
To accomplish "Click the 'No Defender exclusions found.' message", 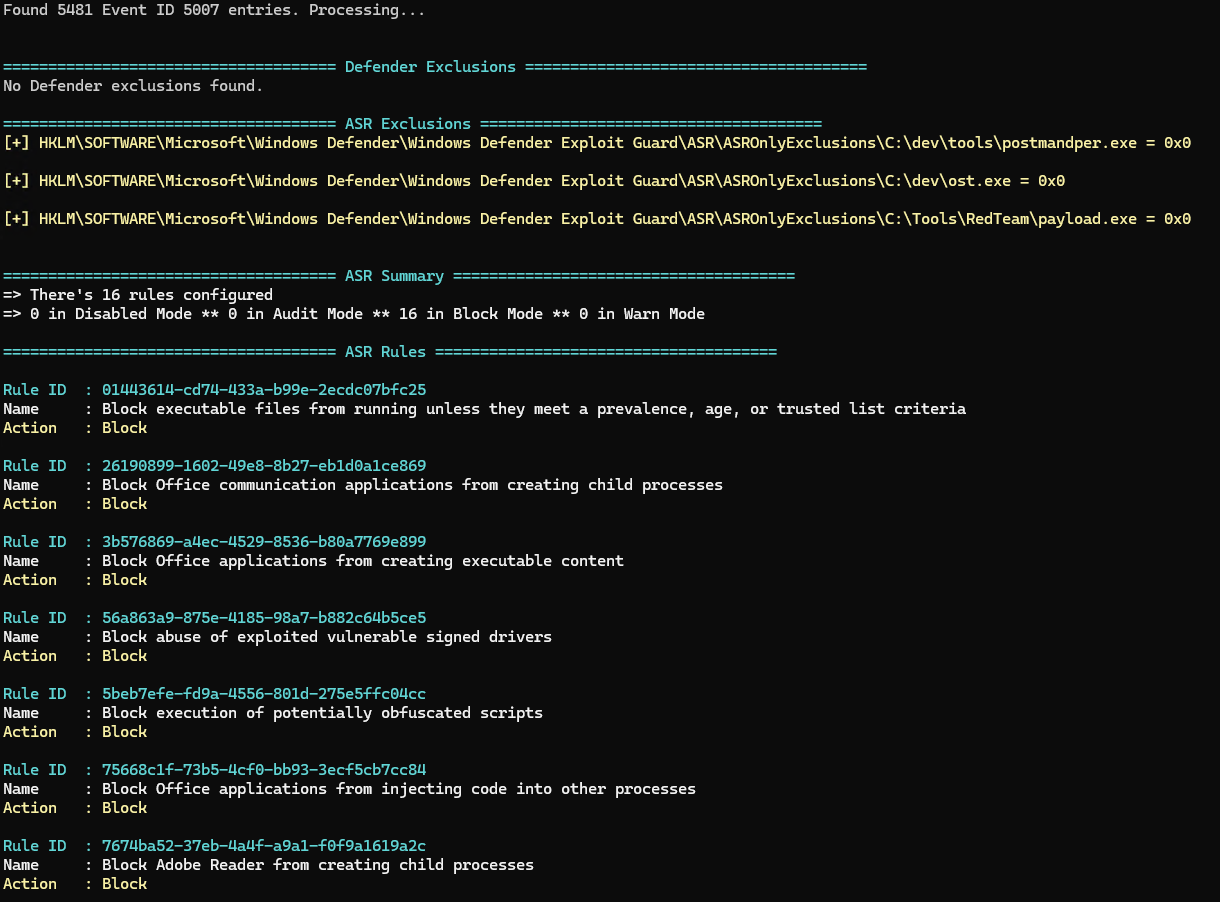I will click(133, 86).
